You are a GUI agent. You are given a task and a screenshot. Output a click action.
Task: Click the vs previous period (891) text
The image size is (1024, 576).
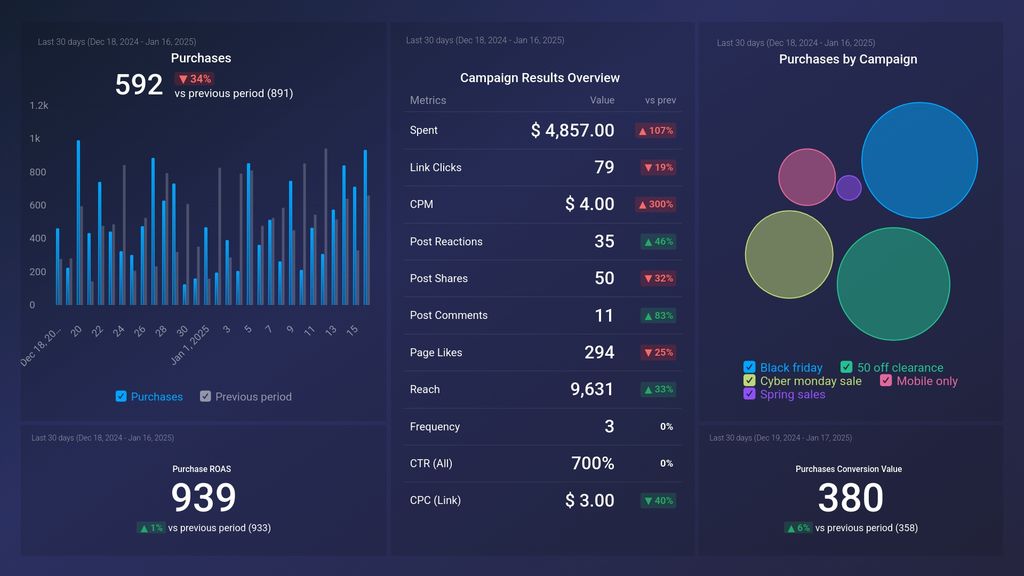(x=234, y=93)
